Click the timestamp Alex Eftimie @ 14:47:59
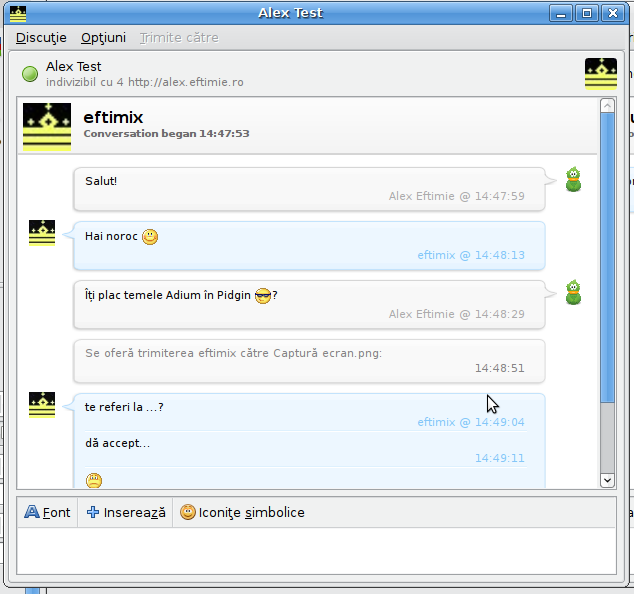 457,196
